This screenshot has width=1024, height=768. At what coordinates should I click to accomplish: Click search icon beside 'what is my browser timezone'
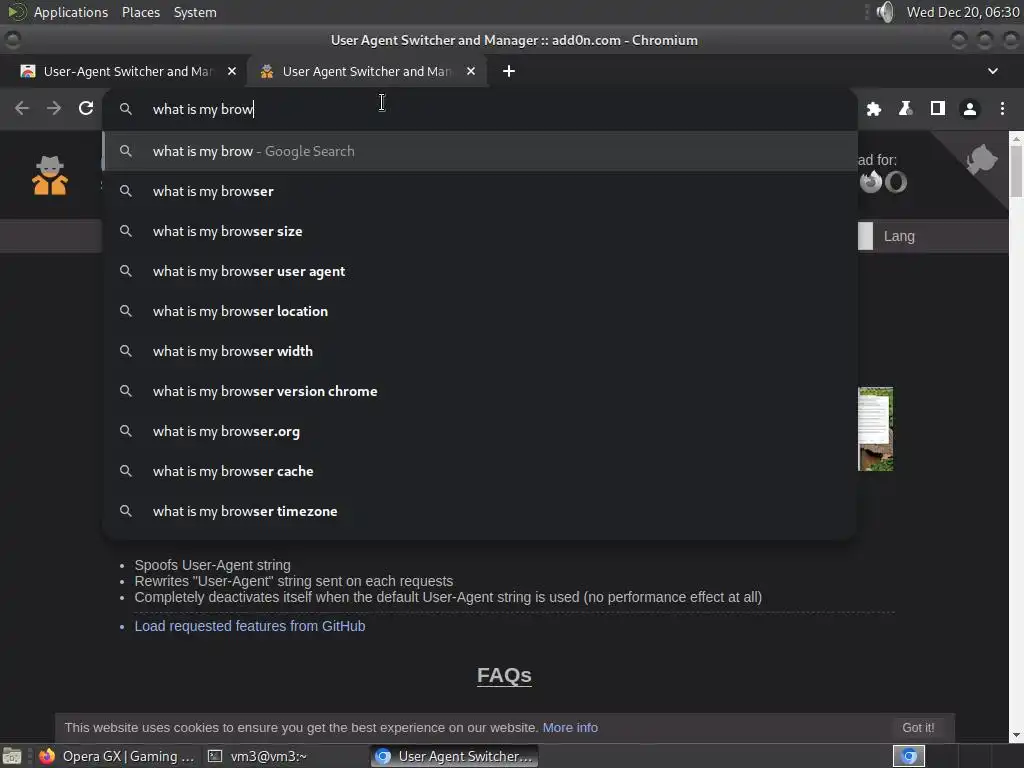[126, 511]
